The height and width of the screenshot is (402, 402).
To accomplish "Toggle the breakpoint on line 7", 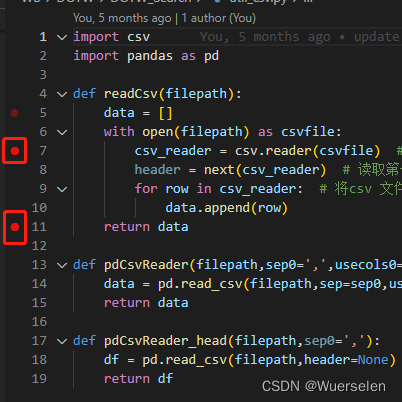I will 15,151.
